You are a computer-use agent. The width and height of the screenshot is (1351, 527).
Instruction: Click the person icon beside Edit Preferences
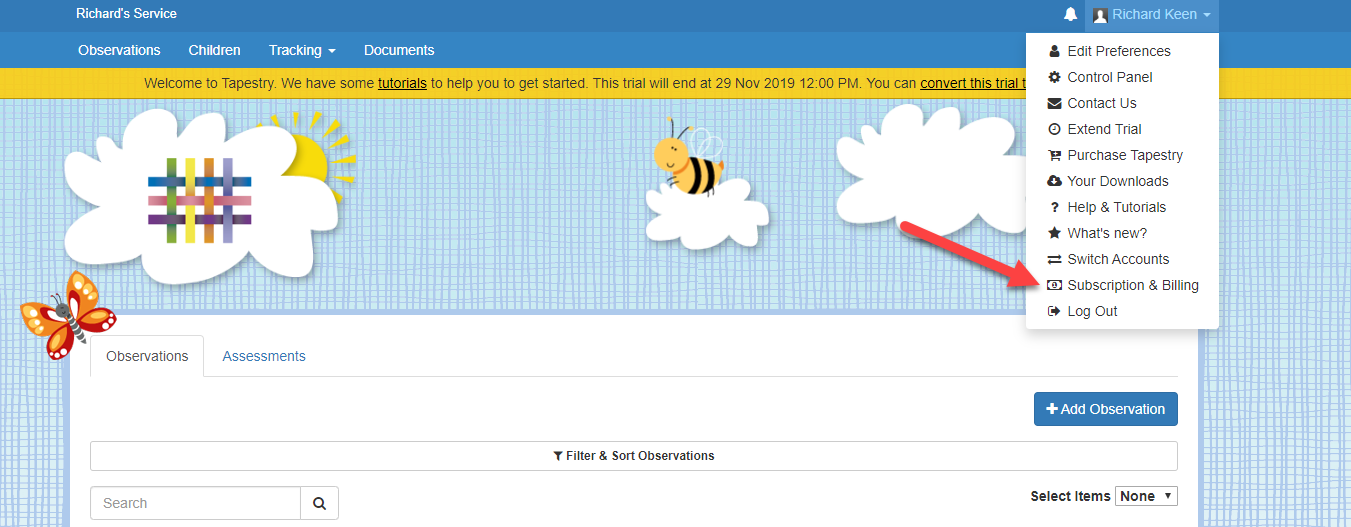point(1054,51)
